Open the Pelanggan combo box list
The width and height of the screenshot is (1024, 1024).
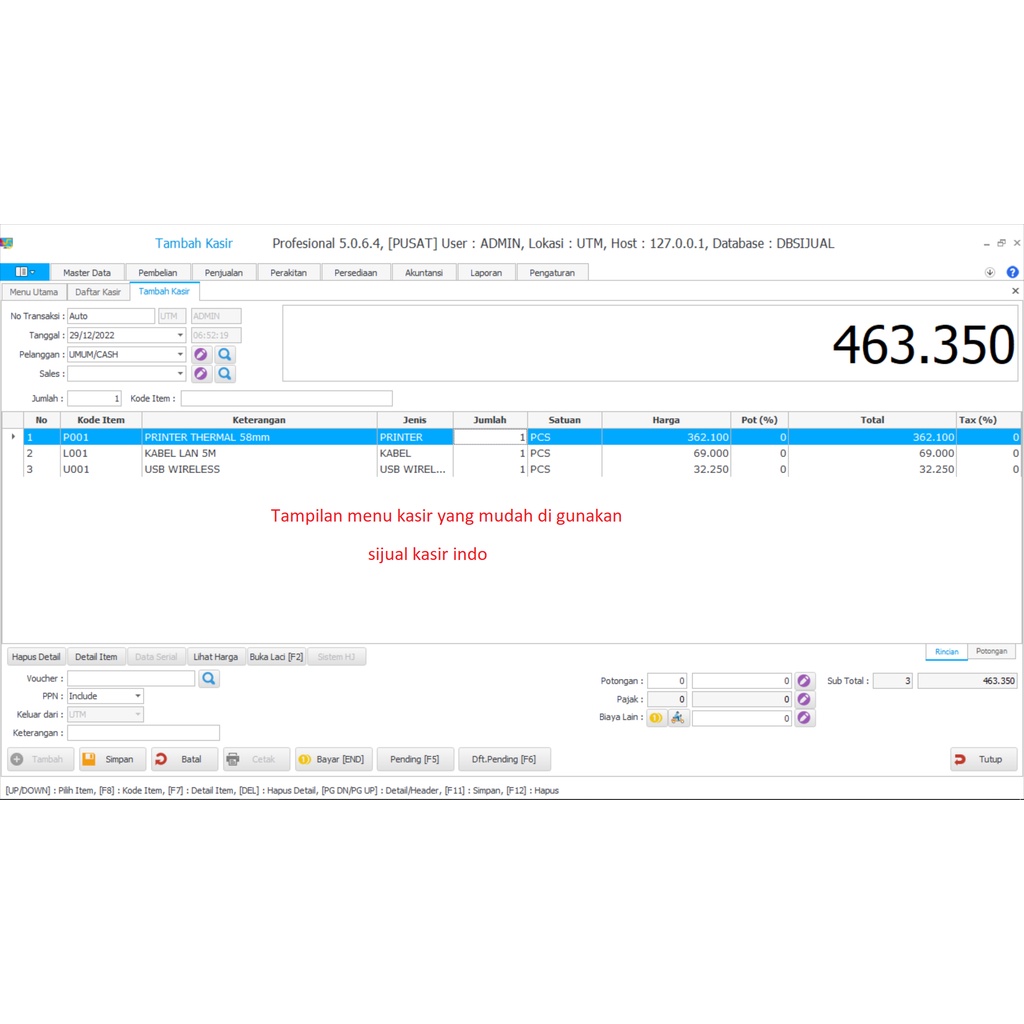(x=180, y=354)
